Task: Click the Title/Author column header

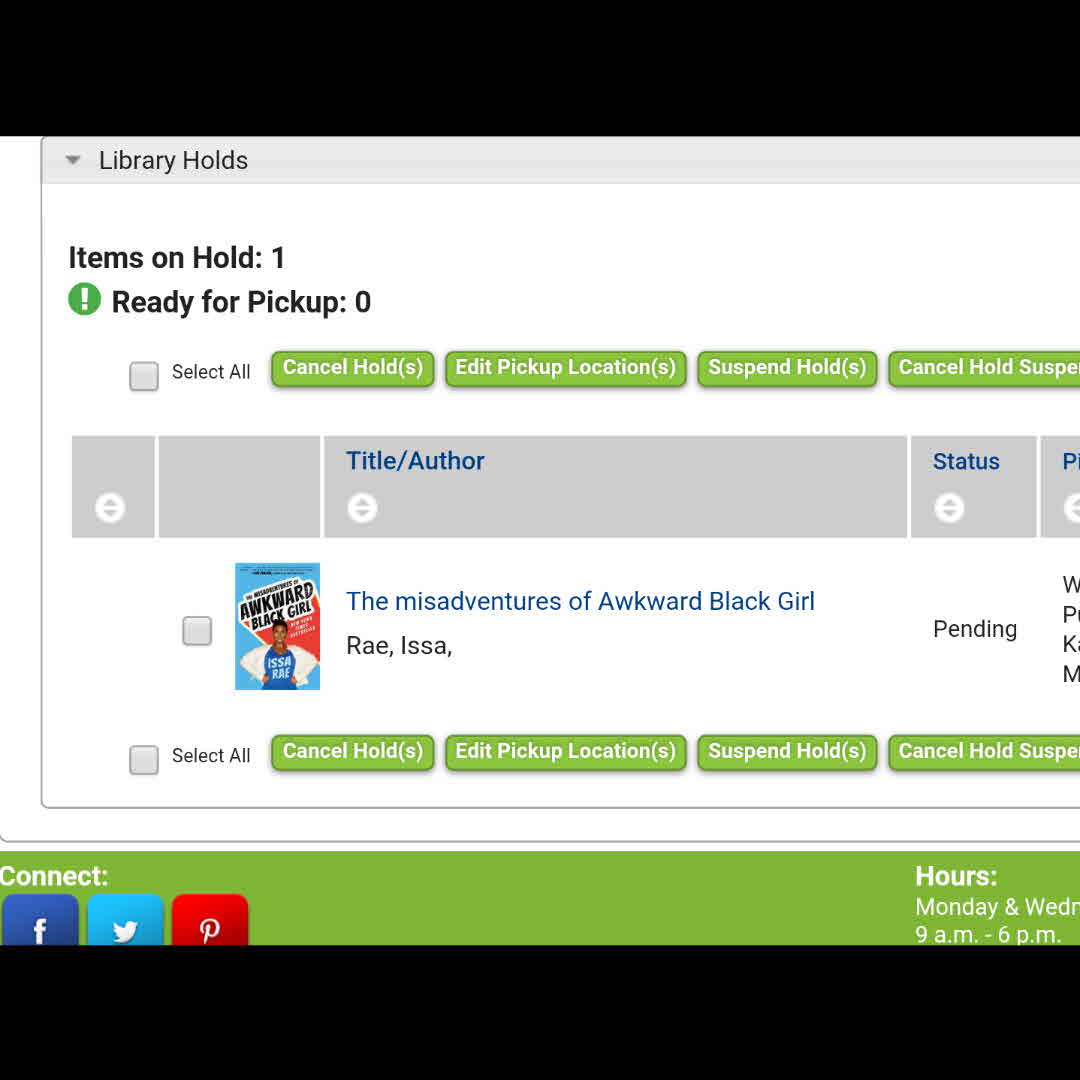Action: click(415, 461)
